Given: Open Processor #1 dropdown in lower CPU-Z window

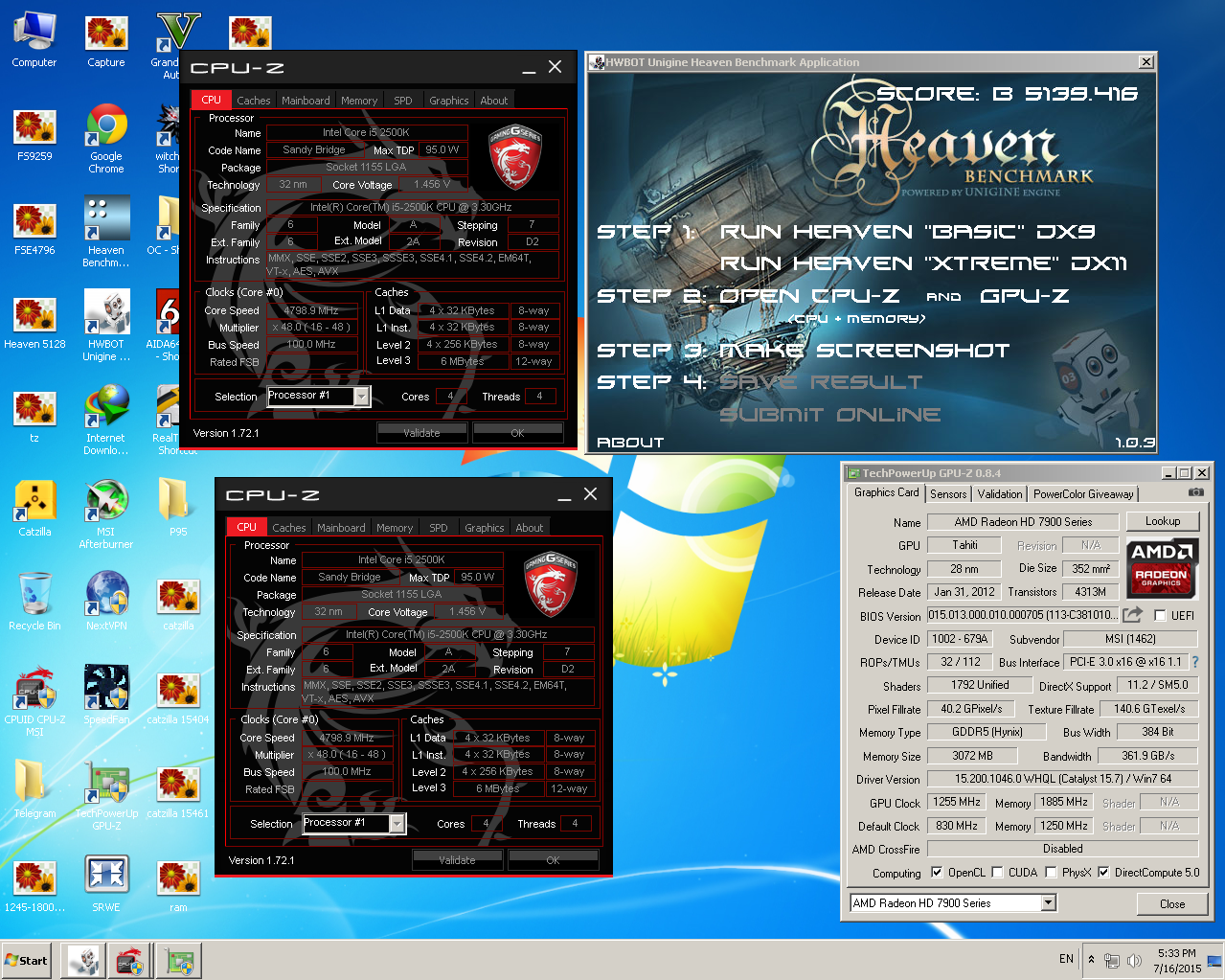Looking at the screenshot, I should tap(397, 823).
